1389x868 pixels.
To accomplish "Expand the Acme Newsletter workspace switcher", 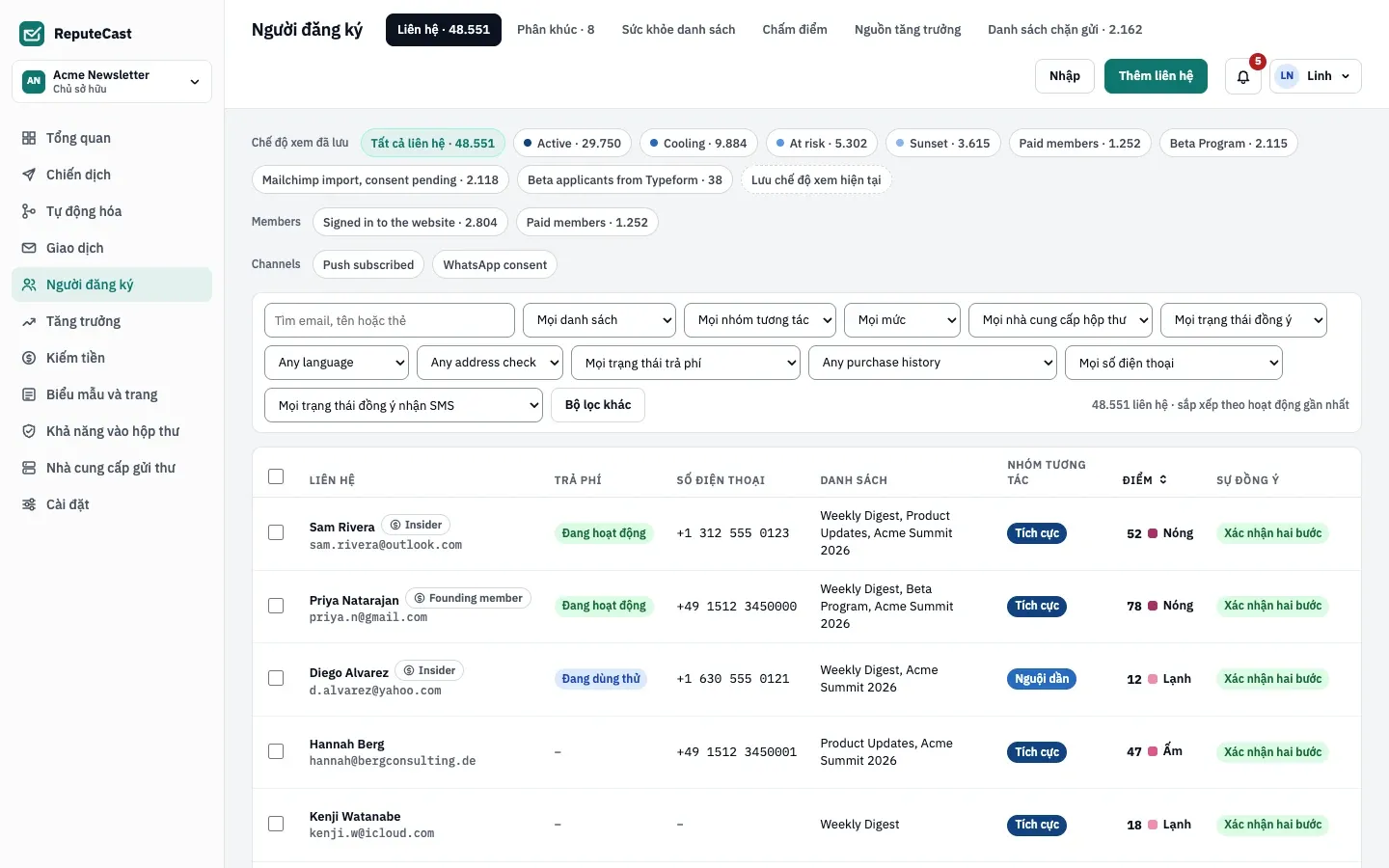I will point(112,81).
